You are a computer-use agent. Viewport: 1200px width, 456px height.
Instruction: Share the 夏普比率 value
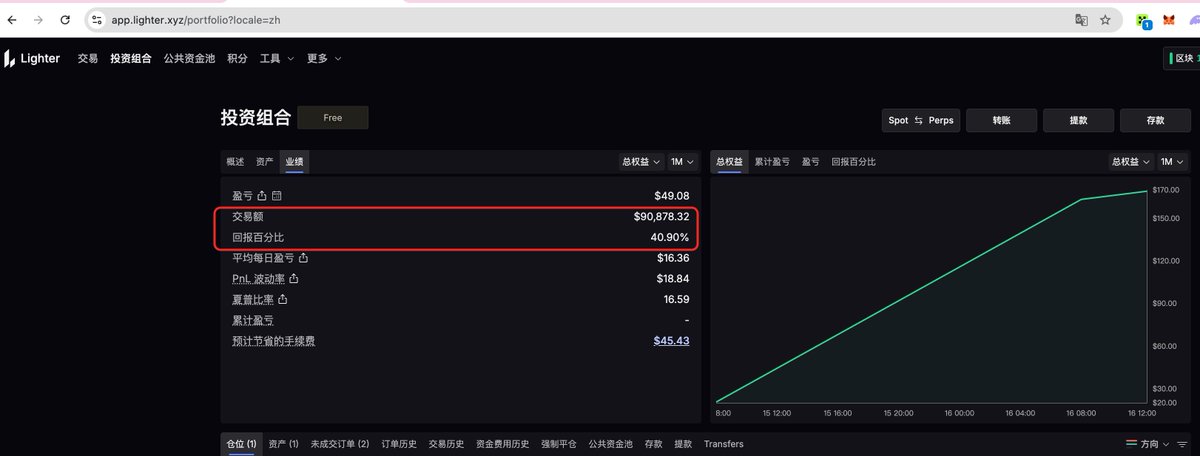click(x=283, y=299)
